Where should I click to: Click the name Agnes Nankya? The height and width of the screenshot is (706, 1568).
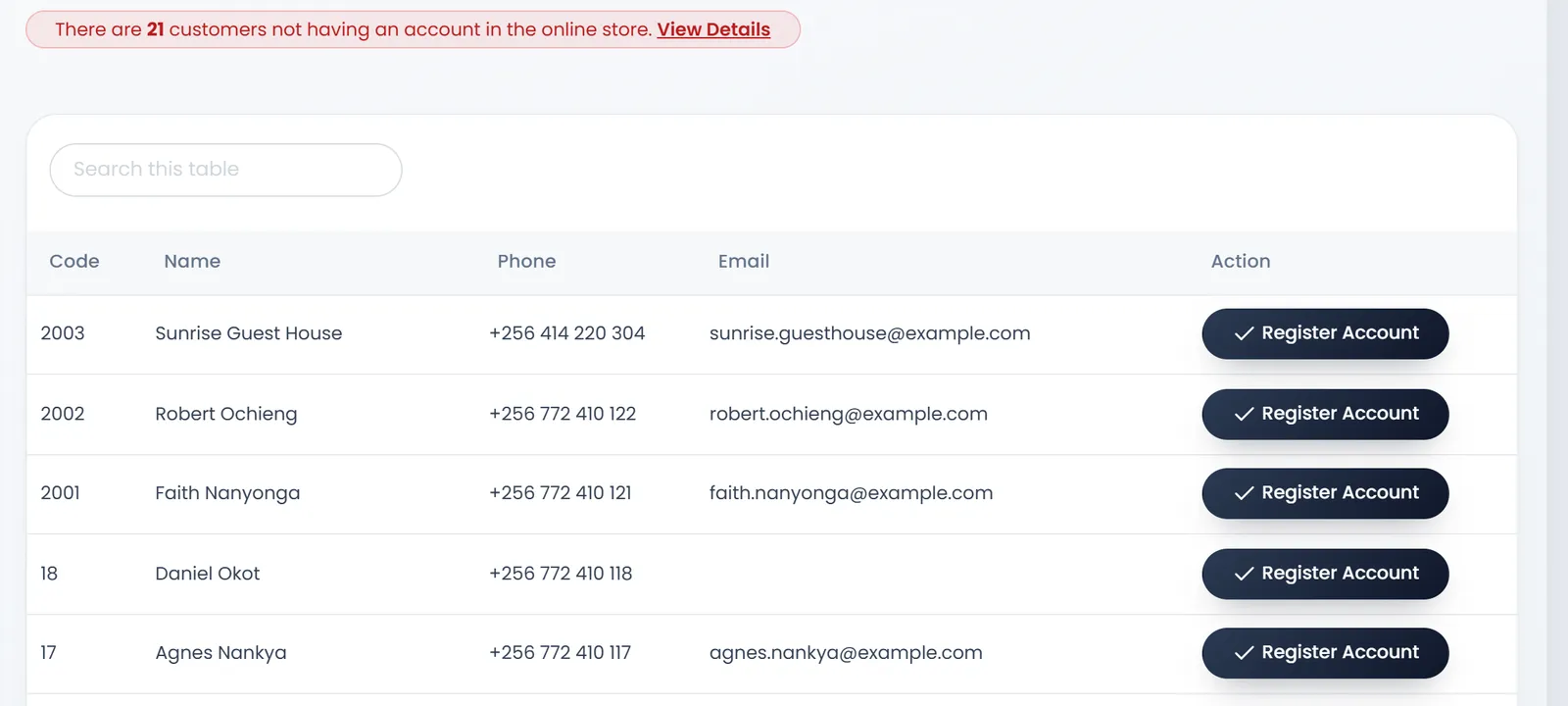pos(220,653)
